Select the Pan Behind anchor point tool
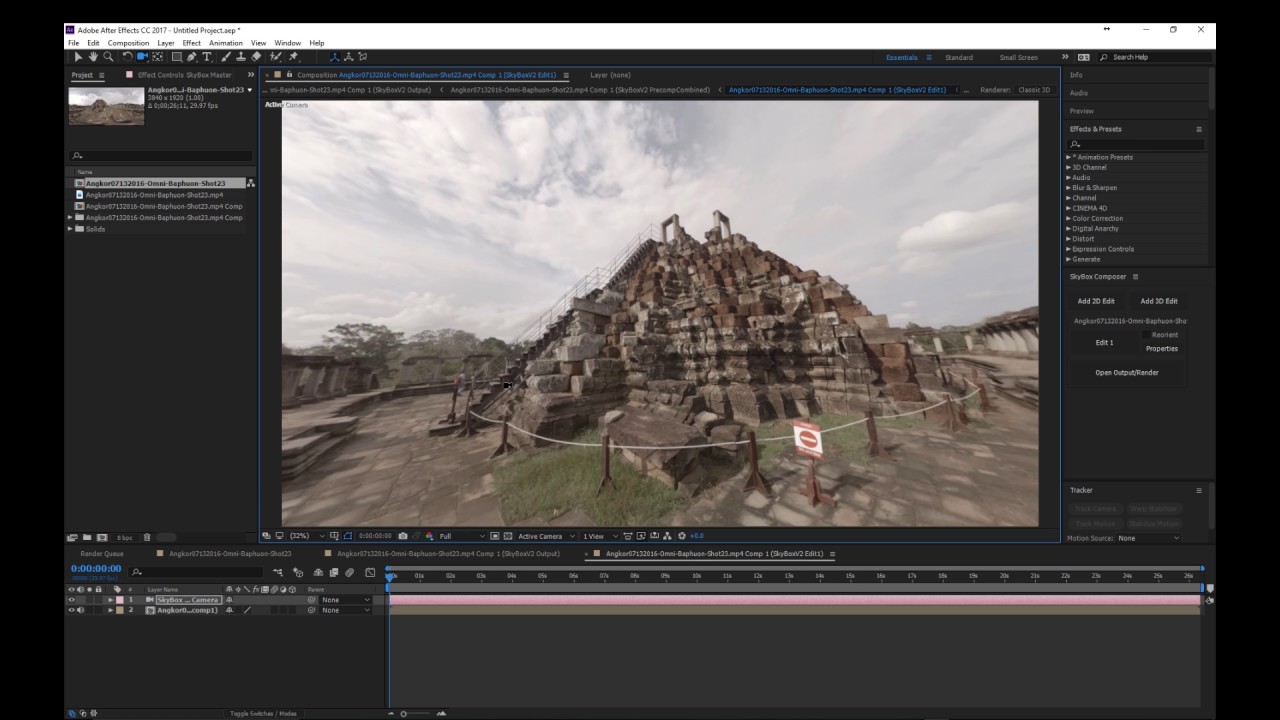The image size is (1280, 720). (157, 57)
